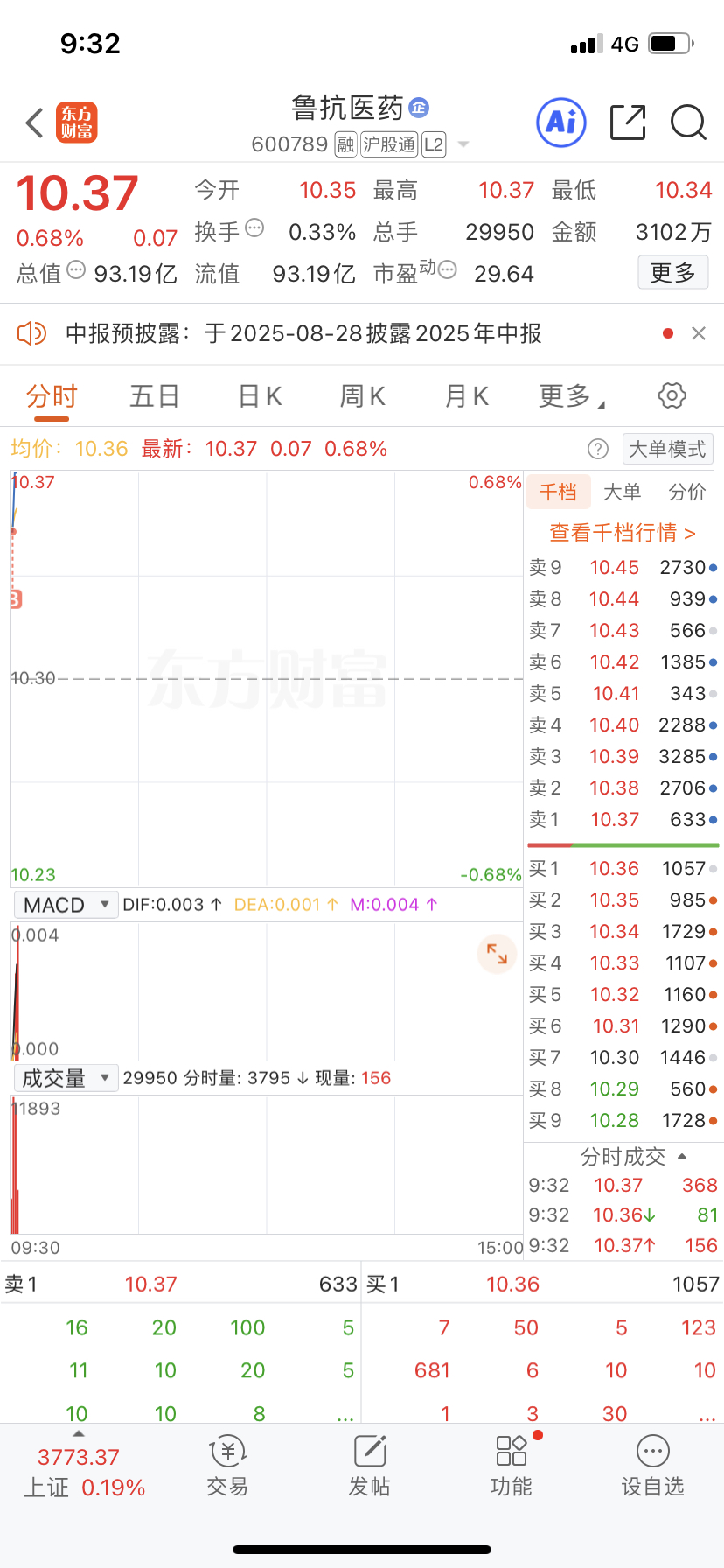Screen dimensions: 724x1568
Task: Tap the help question mark icon
Action: tap(597, 449)
